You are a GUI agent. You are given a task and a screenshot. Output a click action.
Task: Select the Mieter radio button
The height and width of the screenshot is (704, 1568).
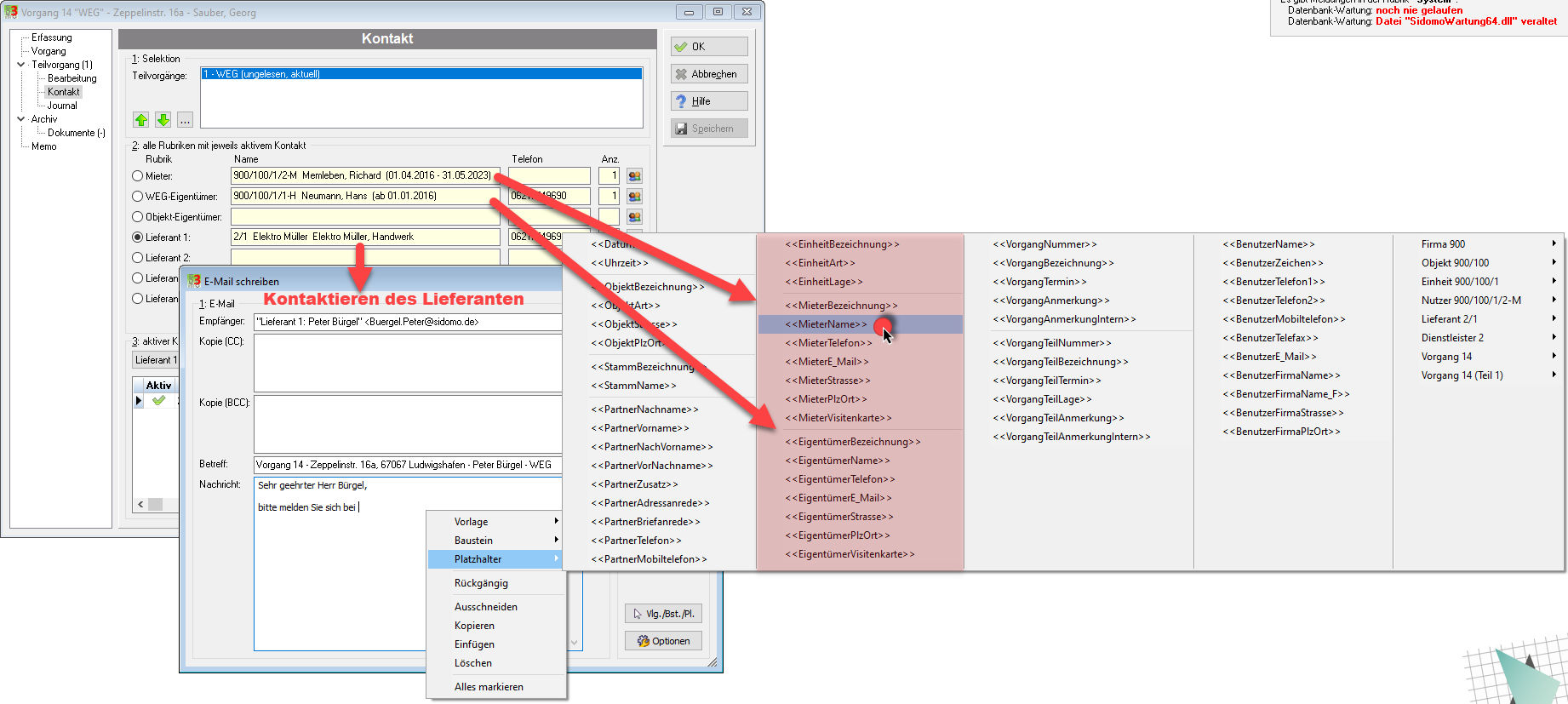(138, 176)
